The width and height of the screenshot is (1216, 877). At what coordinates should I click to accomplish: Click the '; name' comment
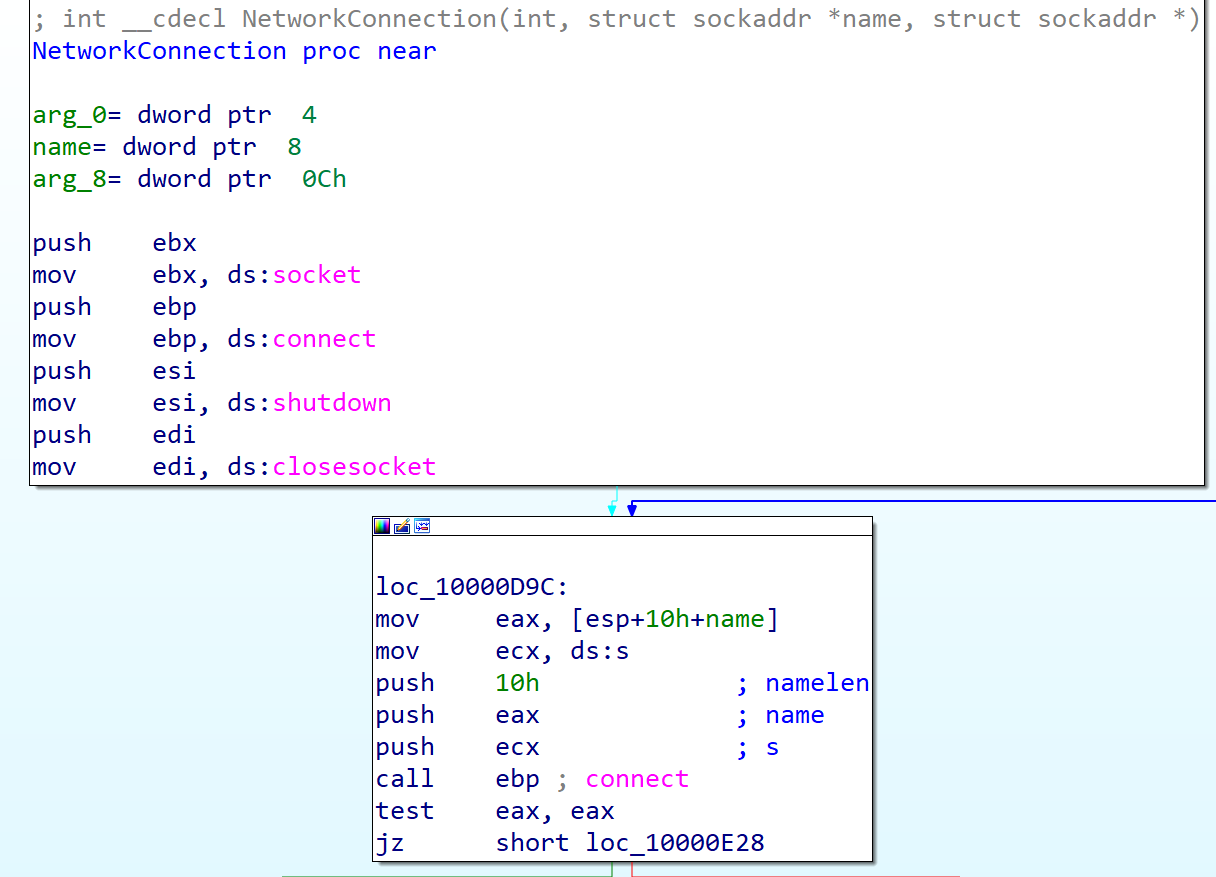780,715
